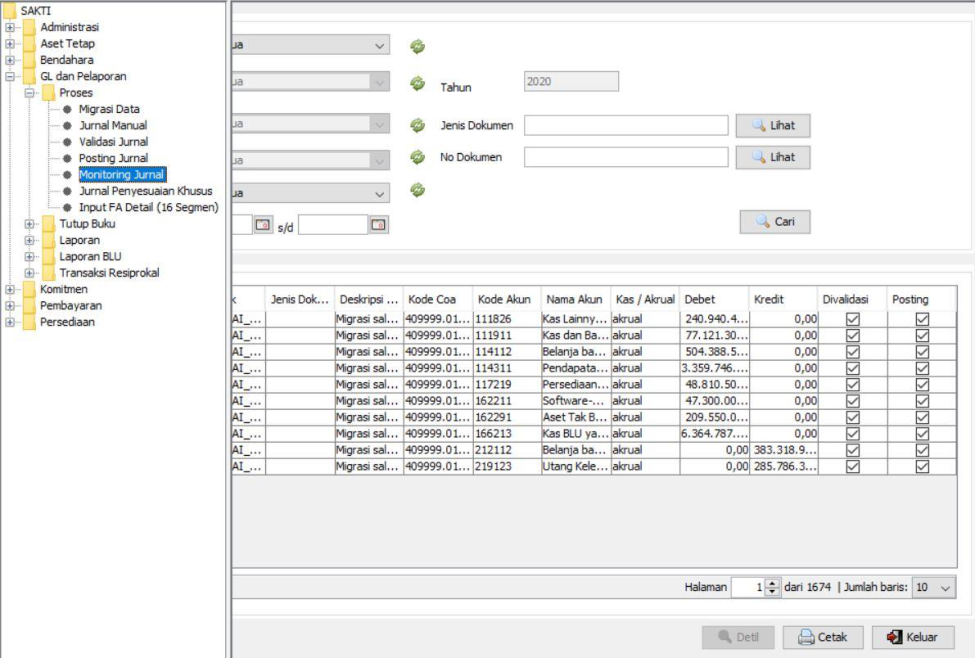The height and width of the screenshot is (658, 975).
Task: Click the topmost green refresh icon
Action: [x=417, y=46]
